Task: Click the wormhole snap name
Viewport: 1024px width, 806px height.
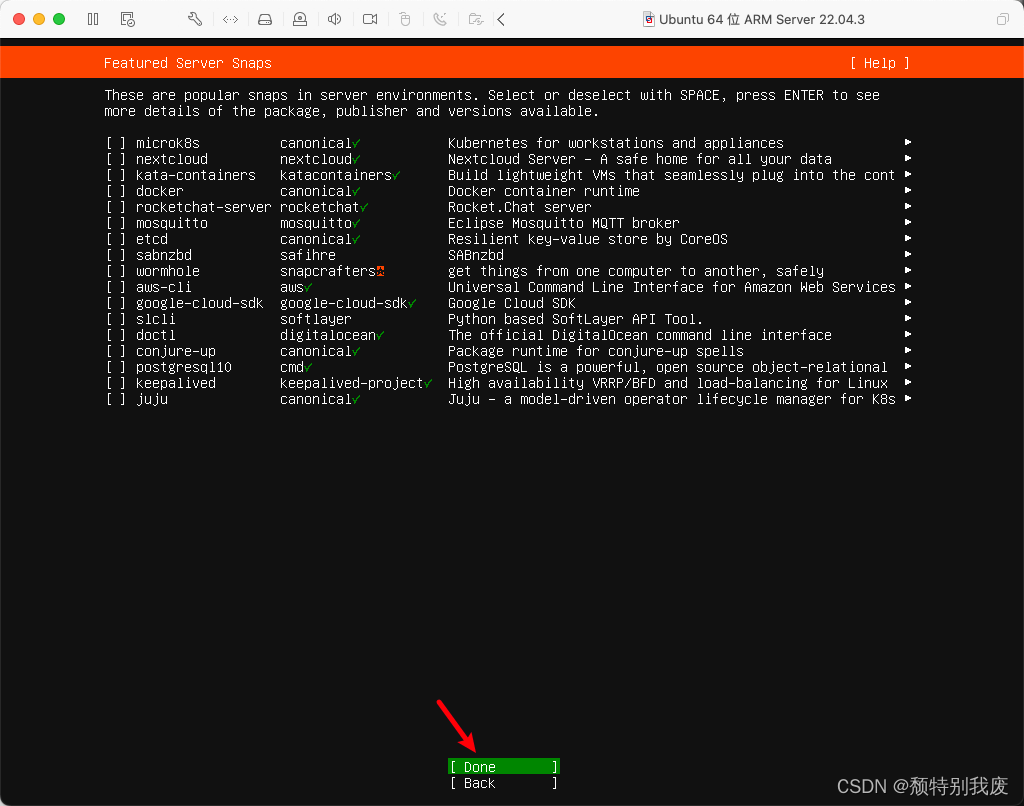Action: 168,271
